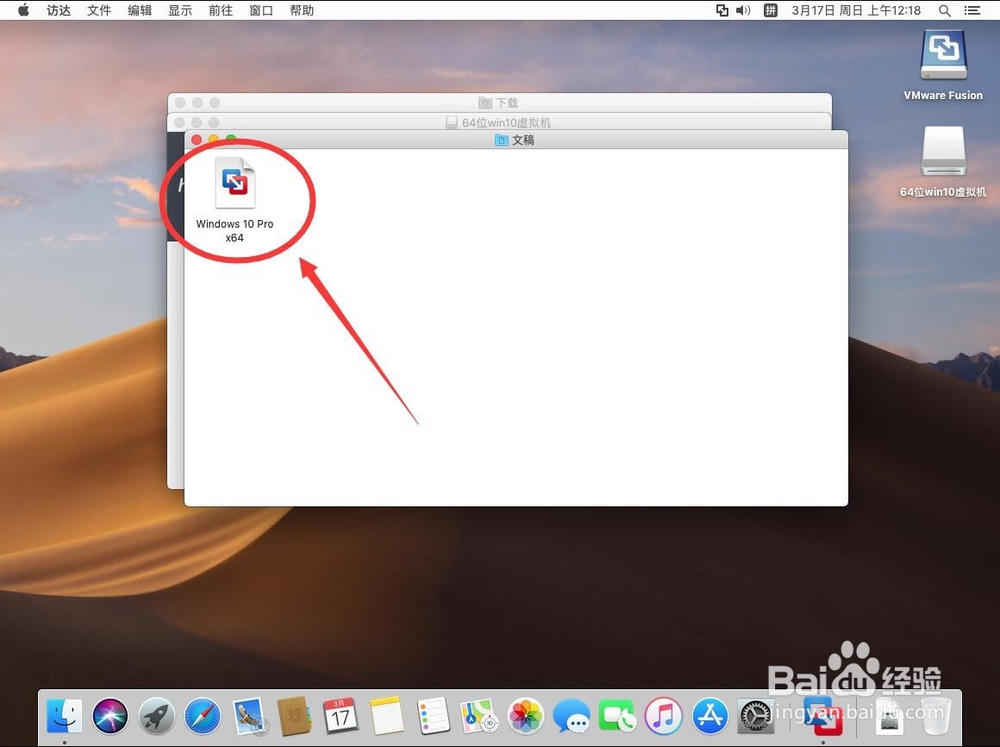1000x747 pixels.
Task: Open Trash in the Dock
Action: (935, 716)
